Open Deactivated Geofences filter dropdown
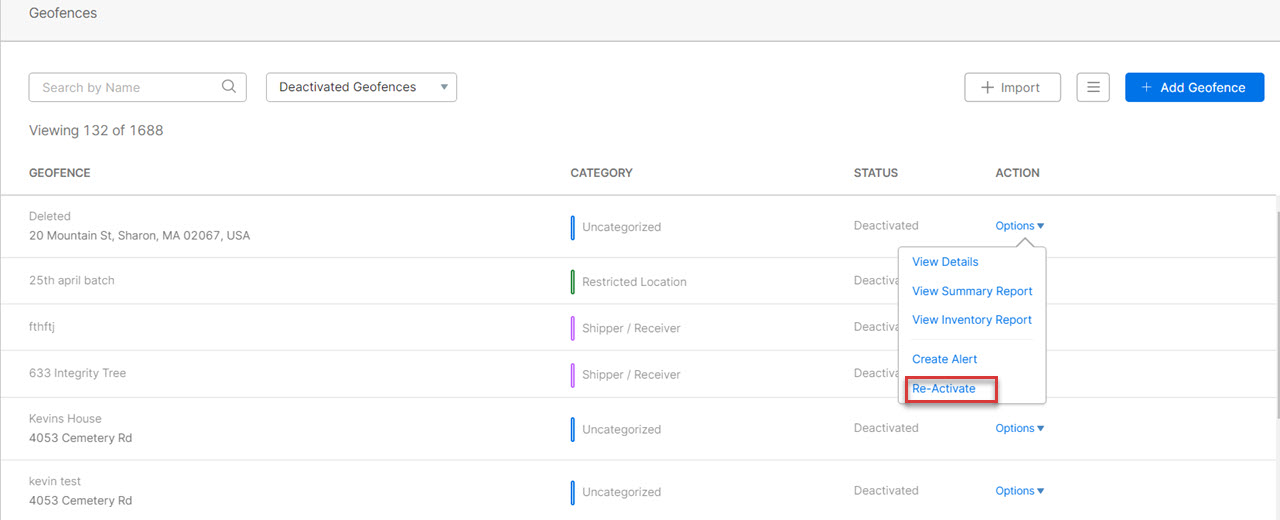Viewport: 1280px width, 520px height. (x=361, y=87)
